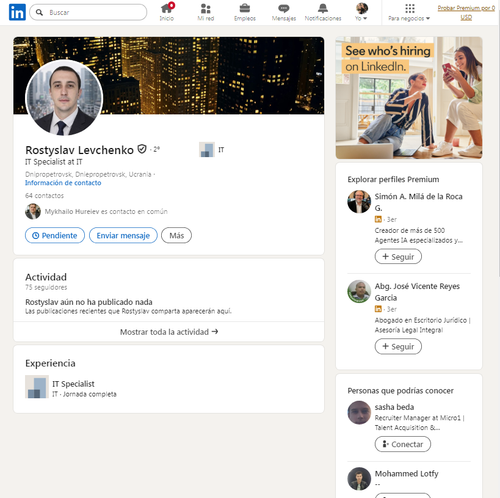Expand the Para negocios grid menu

click(409, 12)
